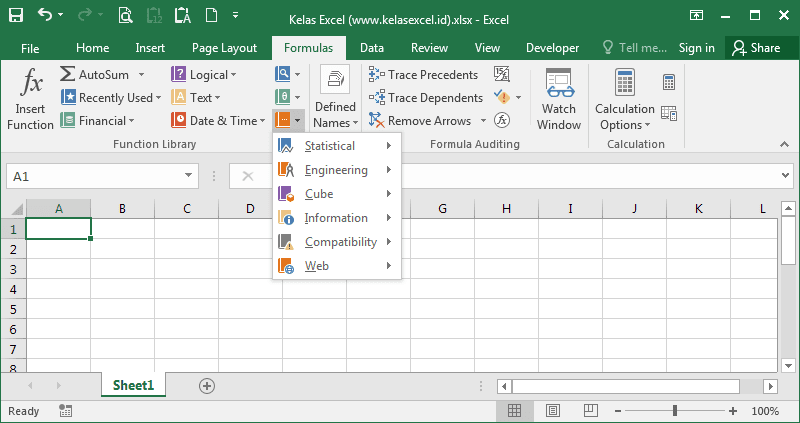Image resolution: width=800 pixels, height=423 pixels.
Task: Click Trace Dependents
Action: (x=426, y=97)
